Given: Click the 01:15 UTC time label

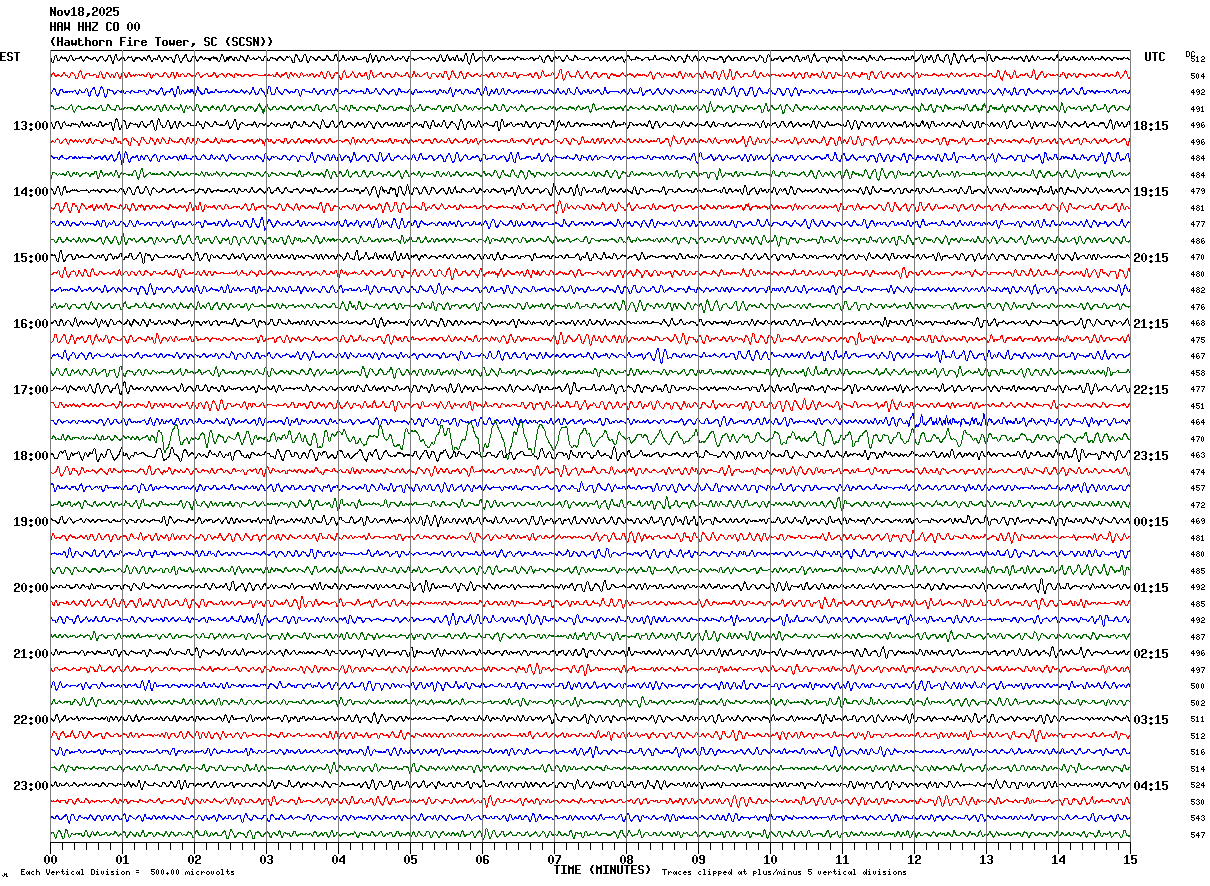Looking at the screenshot, I should 1150,588.
